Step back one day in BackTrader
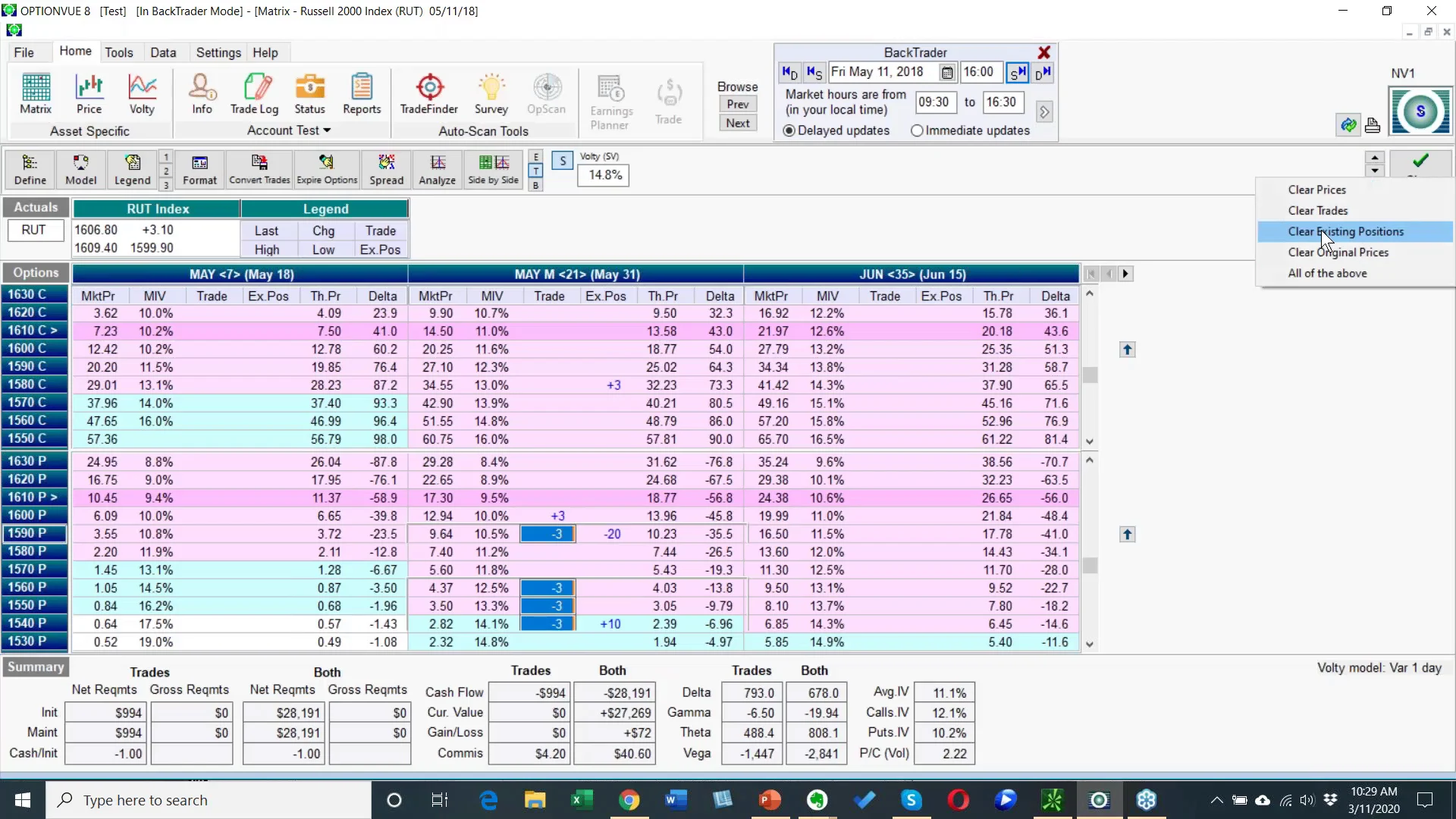1456x819 pixels. click(x=789, y=73)
